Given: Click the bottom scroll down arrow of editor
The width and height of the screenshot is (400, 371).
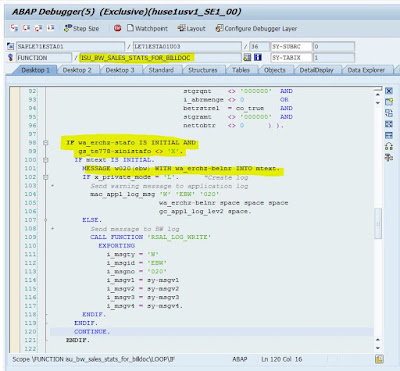Looking at the screenshot, I should 378,348.
